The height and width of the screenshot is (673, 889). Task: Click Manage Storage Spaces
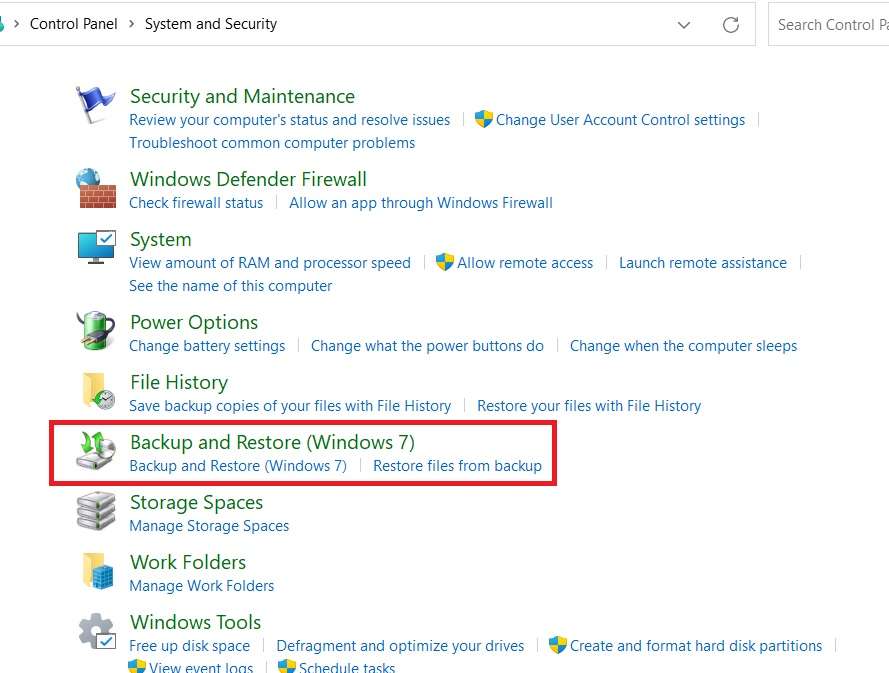(x=209, y=526)
